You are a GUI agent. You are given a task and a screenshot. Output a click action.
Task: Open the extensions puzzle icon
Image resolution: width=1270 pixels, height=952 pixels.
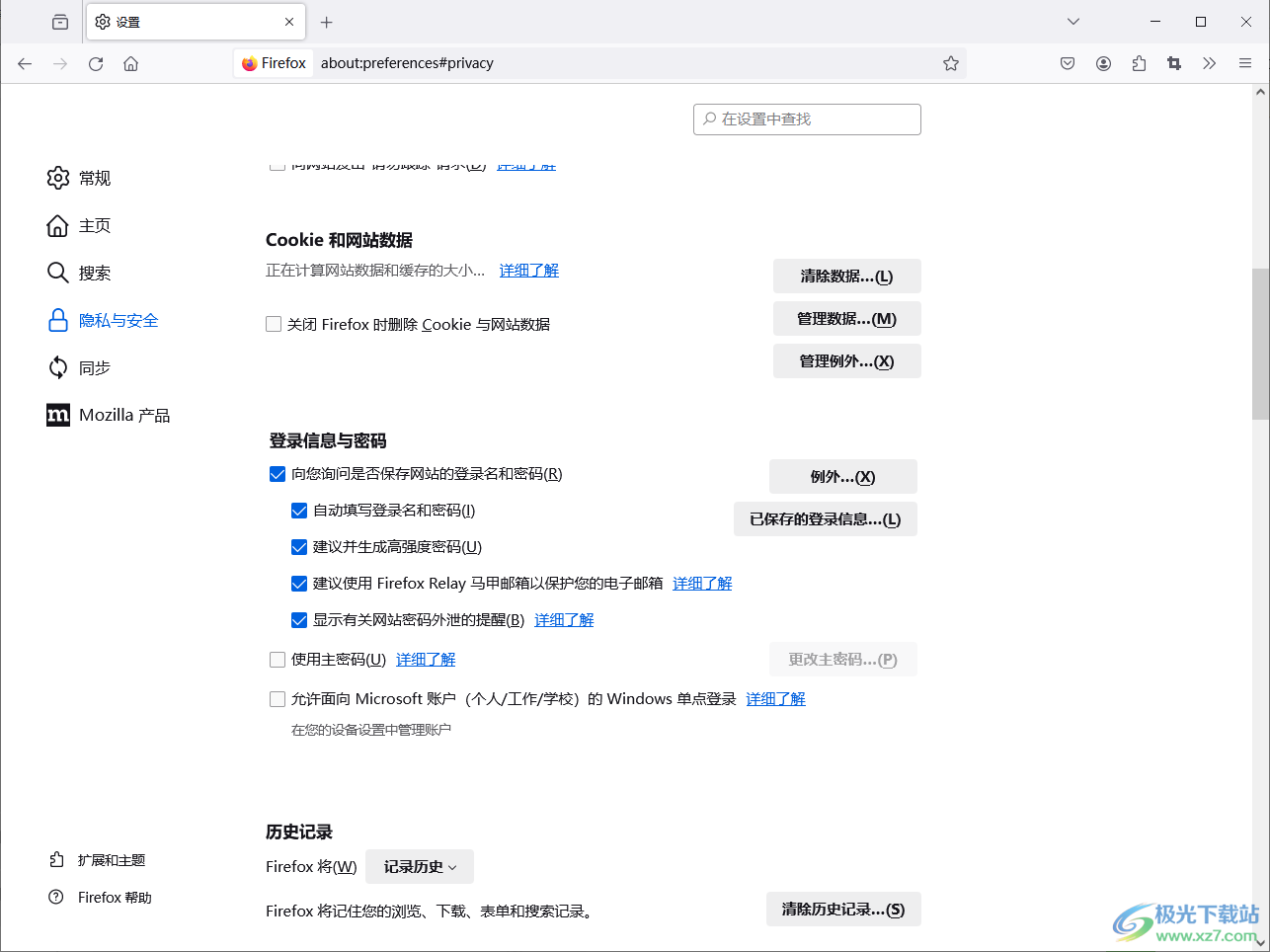[1139, 63]
